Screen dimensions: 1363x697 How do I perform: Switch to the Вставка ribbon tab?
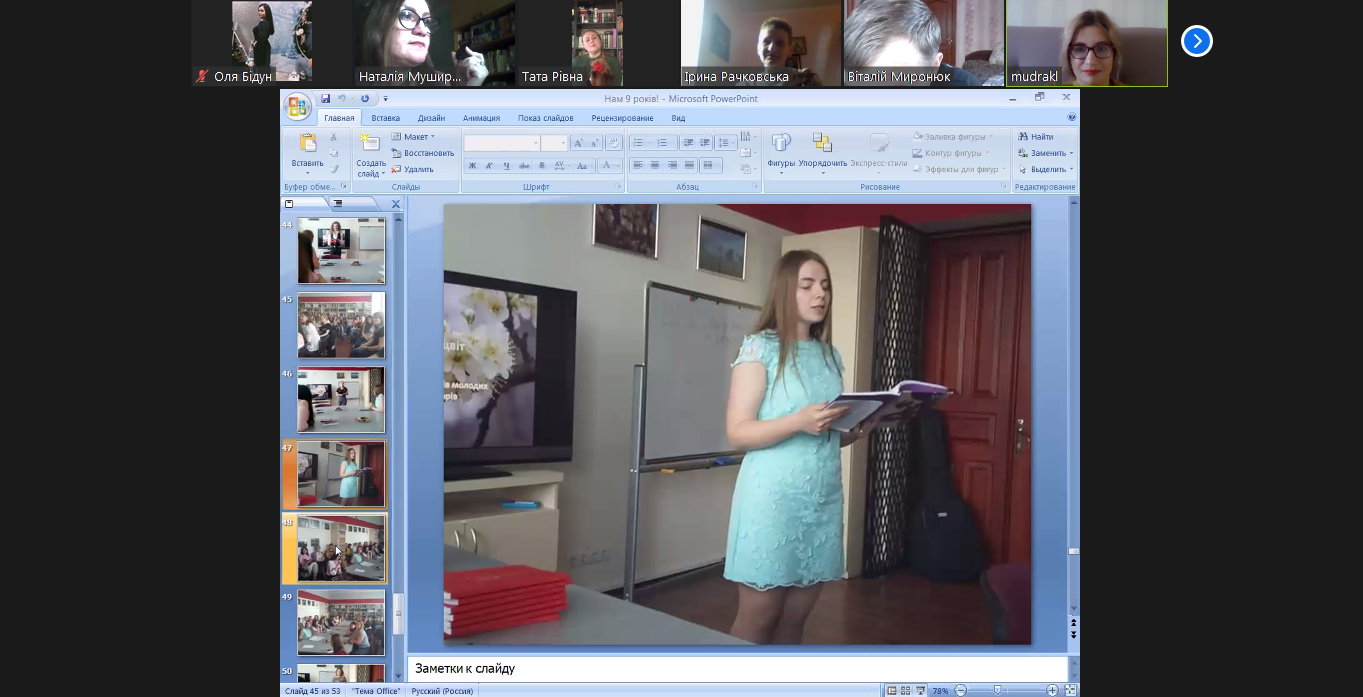point(385,118)
